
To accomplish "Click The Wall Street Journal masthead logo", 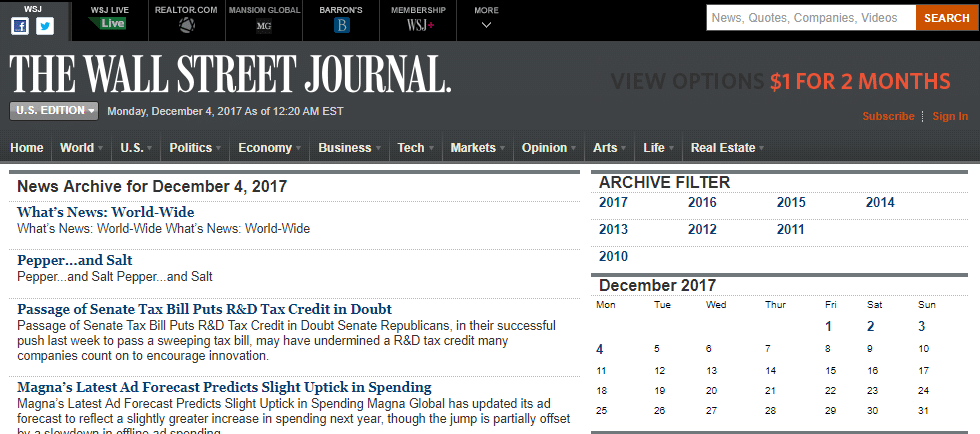I will (x=230, y=74).
